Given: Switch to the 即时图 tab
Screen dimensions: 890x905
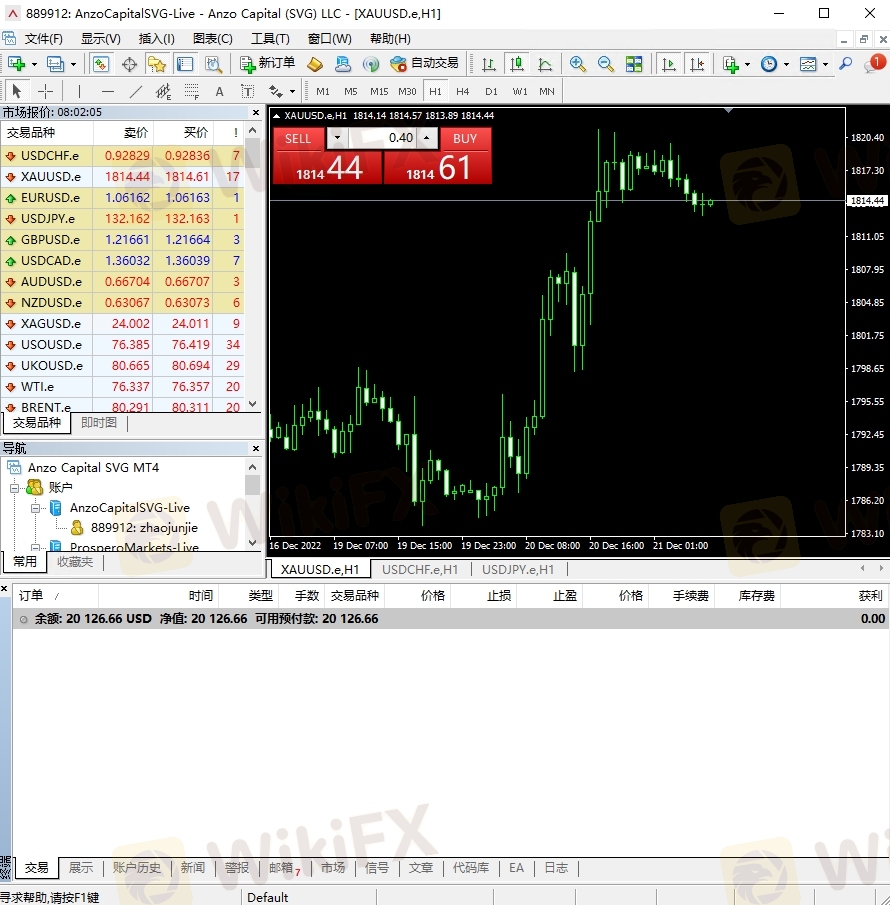Looking at the screenshot, I should tap(99, 422).
